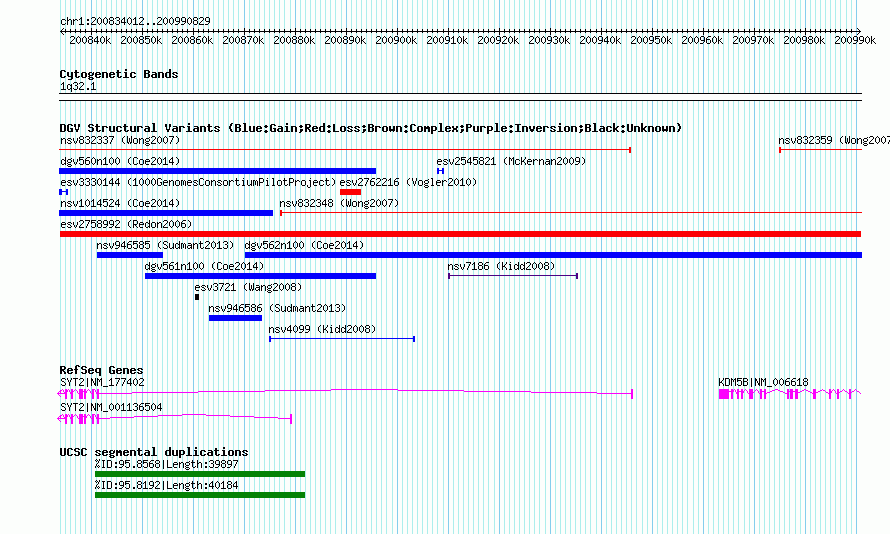Viewport: 890px width, 534px height.
Task: Click the SYT2|NM_177402 gene label
Action: 102,382
